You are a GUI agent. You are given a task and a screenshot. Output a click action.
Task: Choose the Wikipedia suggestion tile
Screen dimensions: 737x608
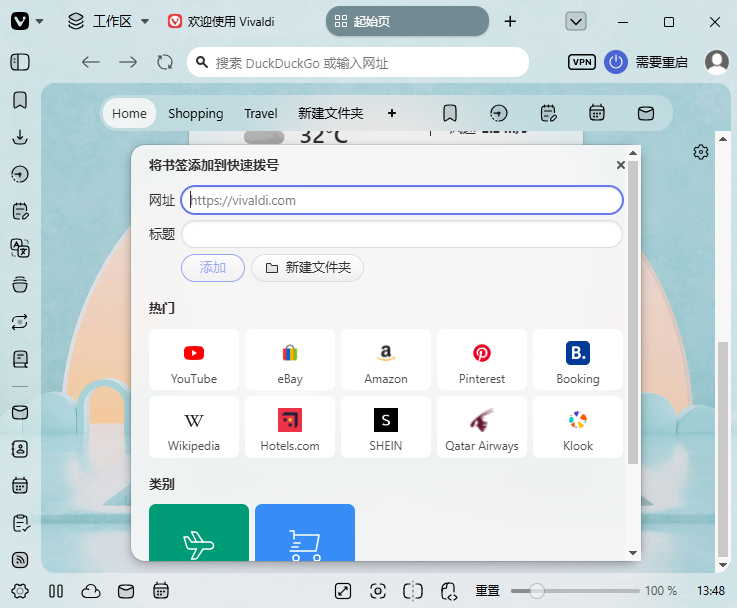point(194,427)
